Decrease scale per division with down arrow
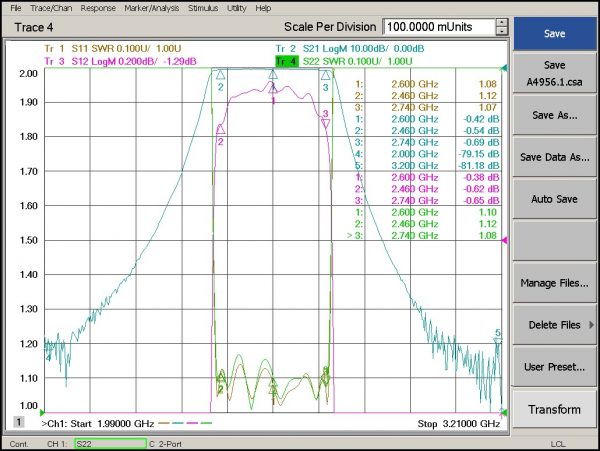Image resolution: width=600 pixels, height=451 pixels. [500, 32]
